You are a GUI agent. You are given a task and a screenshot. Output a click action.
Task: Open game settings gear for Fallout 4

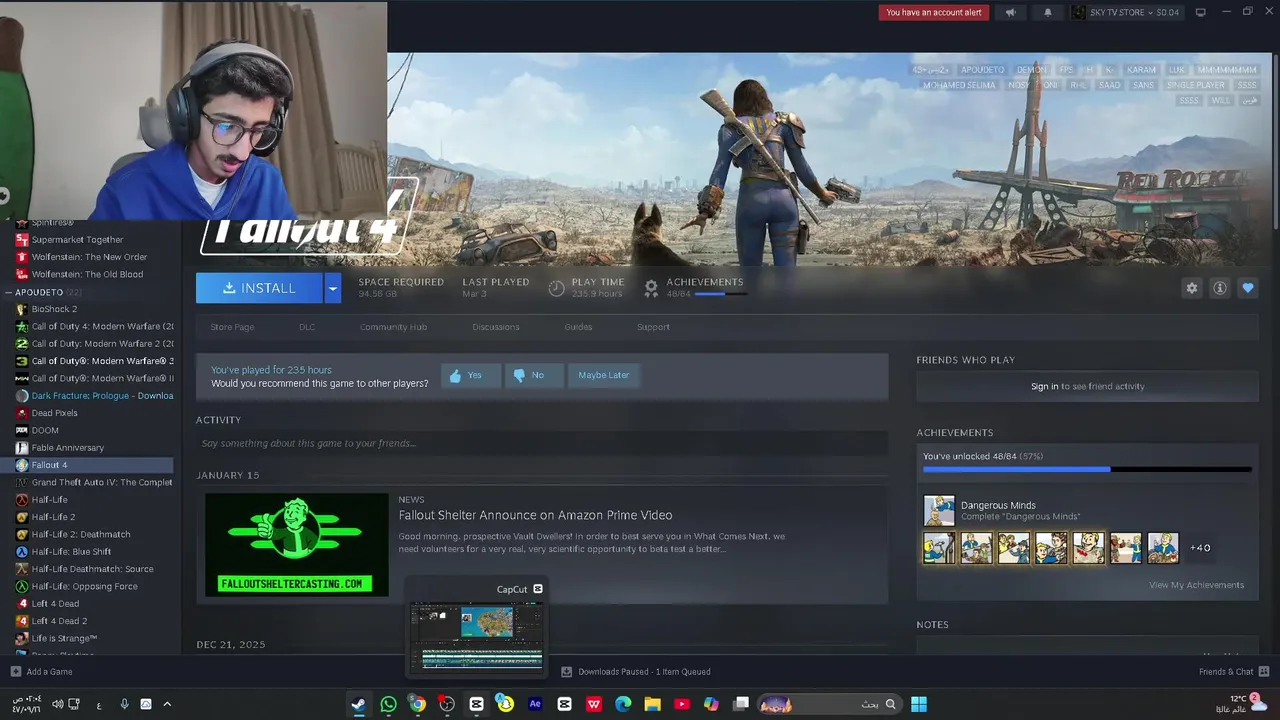click(1191, 288)
